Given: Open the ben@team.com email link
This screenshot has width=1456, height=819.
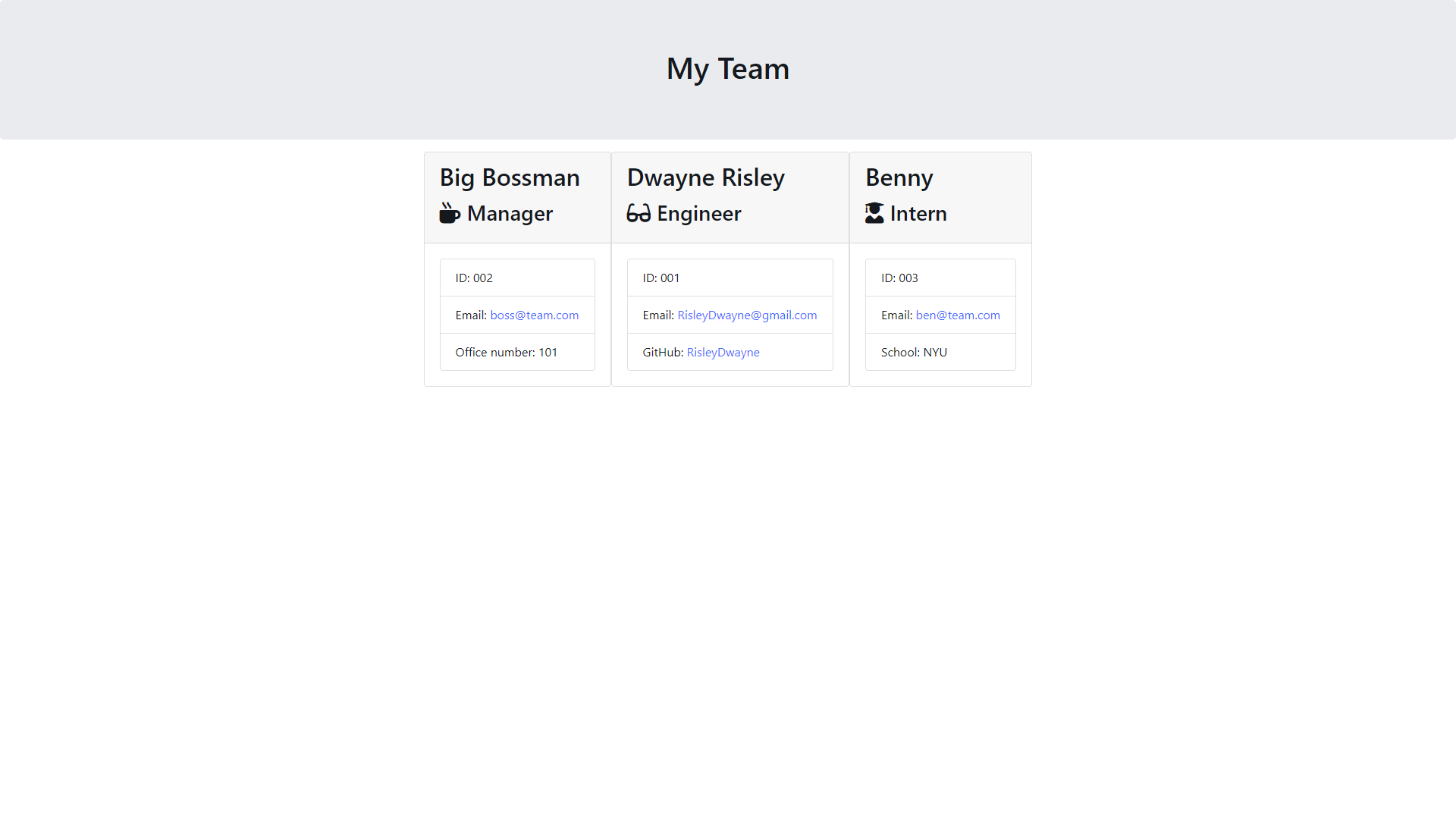Looking at the screenshot, I should (957, 315).
